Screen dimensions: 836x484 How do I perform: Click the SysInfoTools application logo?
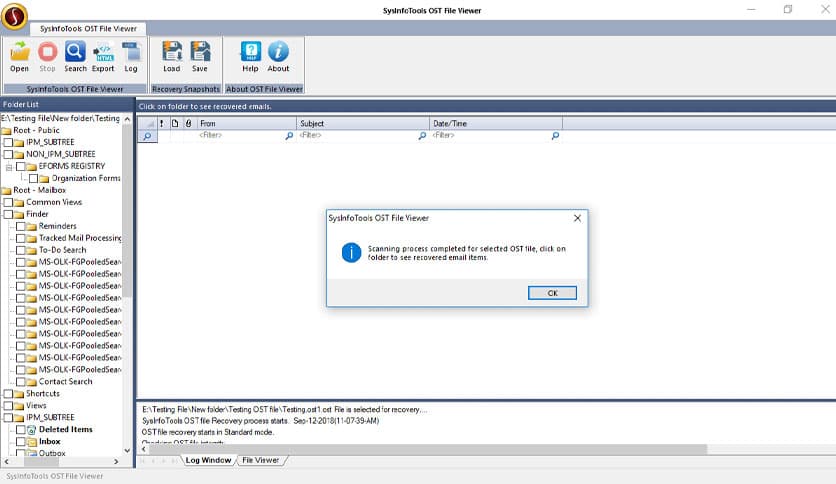click(14, 16)
